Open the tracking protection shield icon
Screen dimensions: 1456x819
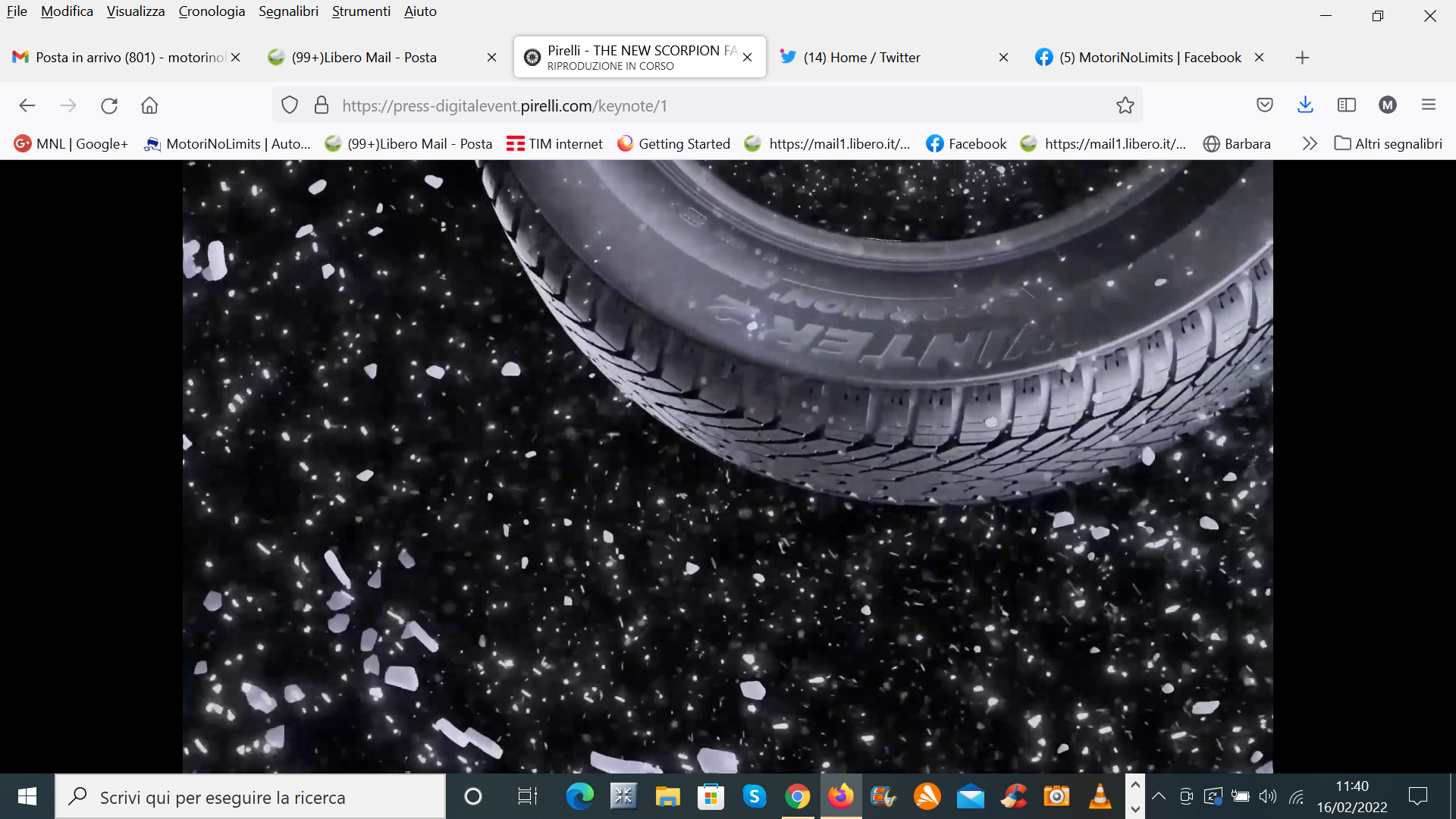(290, 105)
